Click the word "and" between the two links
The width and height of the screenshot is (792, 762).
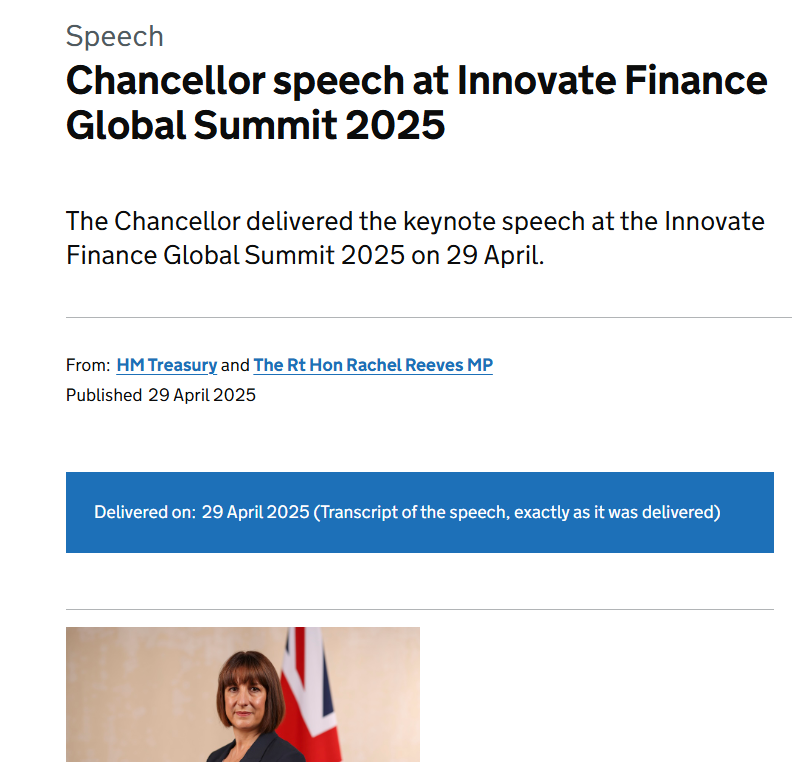tap(235, 365)
